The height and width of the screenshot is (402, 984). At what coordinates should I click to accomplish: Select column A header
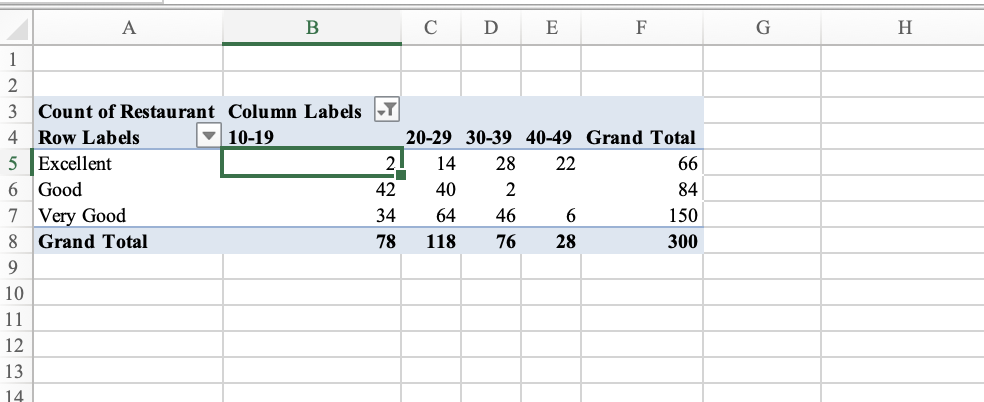(127, 30)
